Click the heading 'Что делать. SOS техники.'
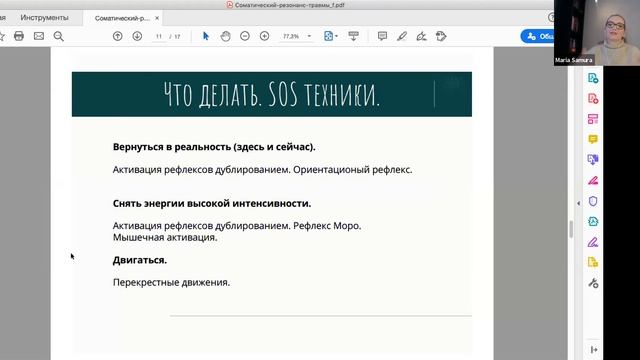 (272, 94)
